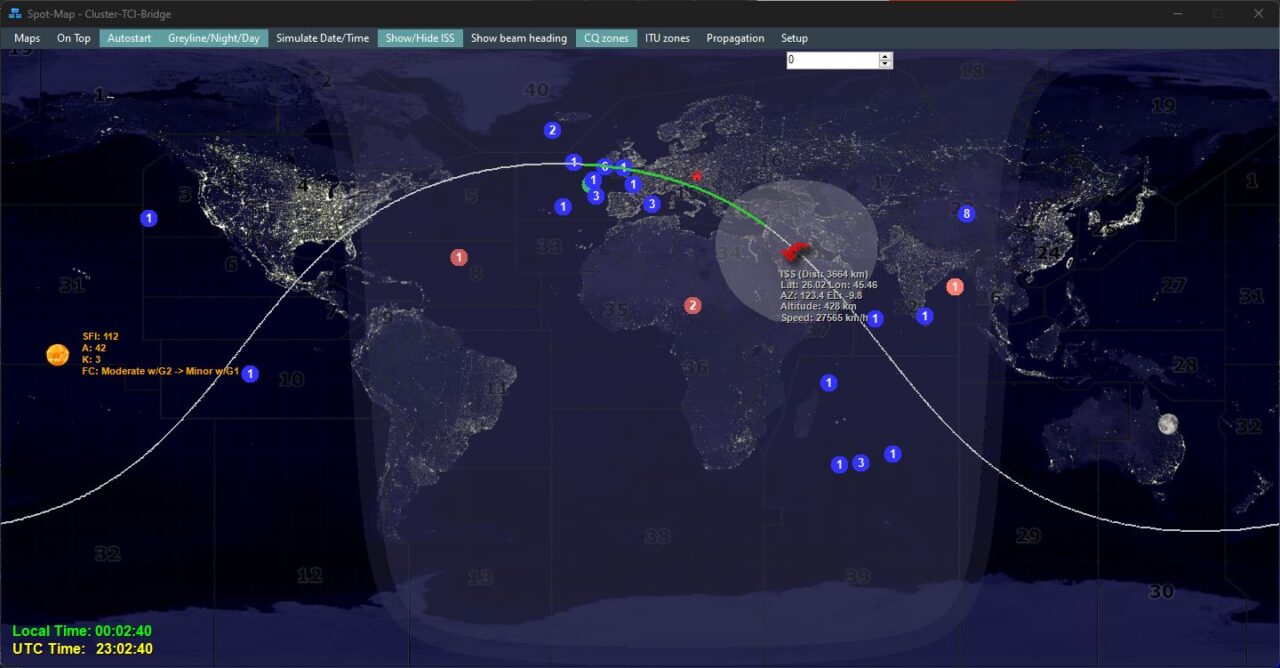This screenshot has width=1280, height=668.
Task: Select the blue spot marker near Iceland
Action: (x=552, y=130)
